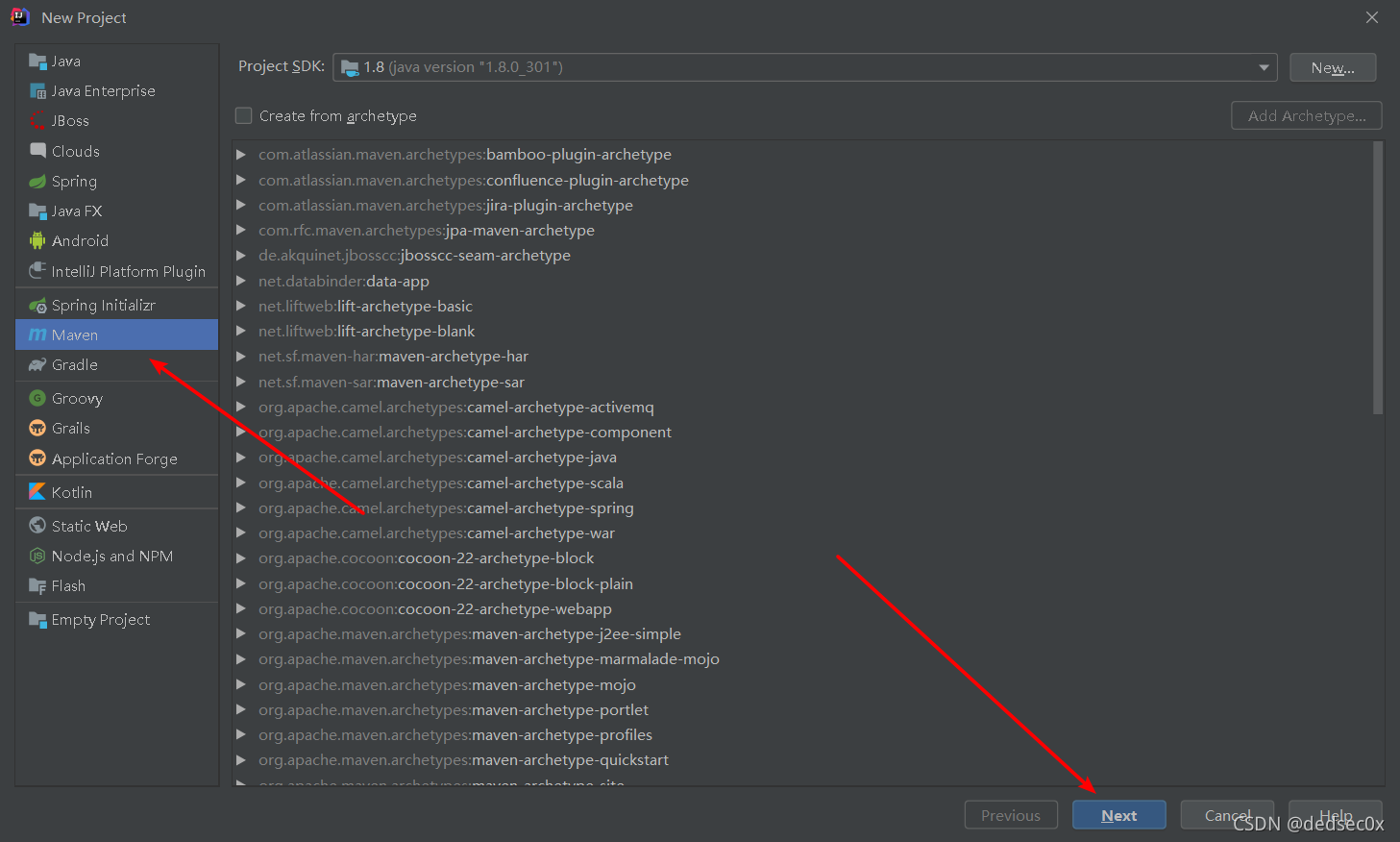Choose the Spring leaf icon
The width and height of the screenshot is (1400, 842).
pyautogui.click(x=37, y=181)
